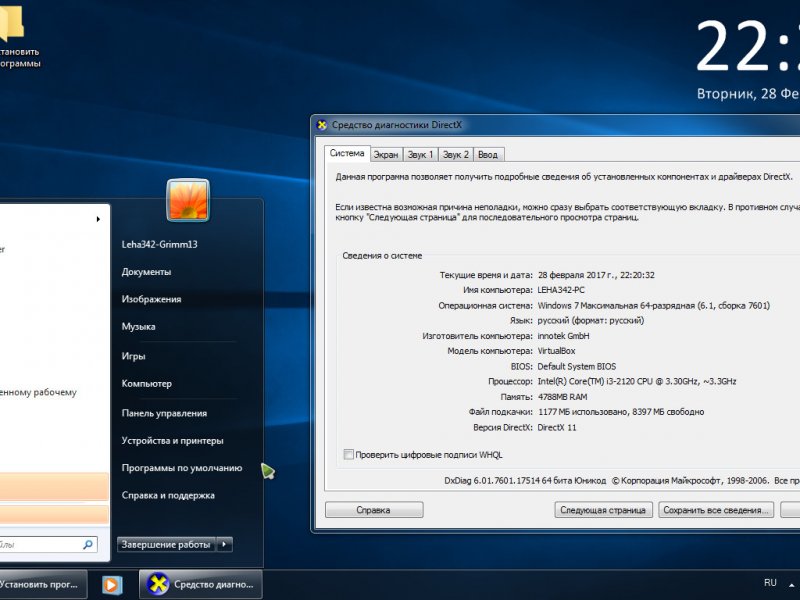This screenshot has width=800, height=600.
Task: Click the DxDiag 6.01.7601.17514 version text
Action: click(525, 481)
